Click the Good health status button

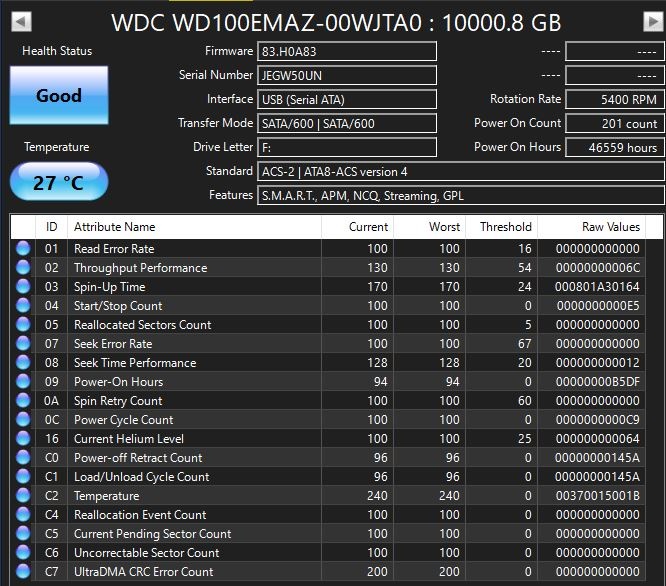click(x=59, y=95)
